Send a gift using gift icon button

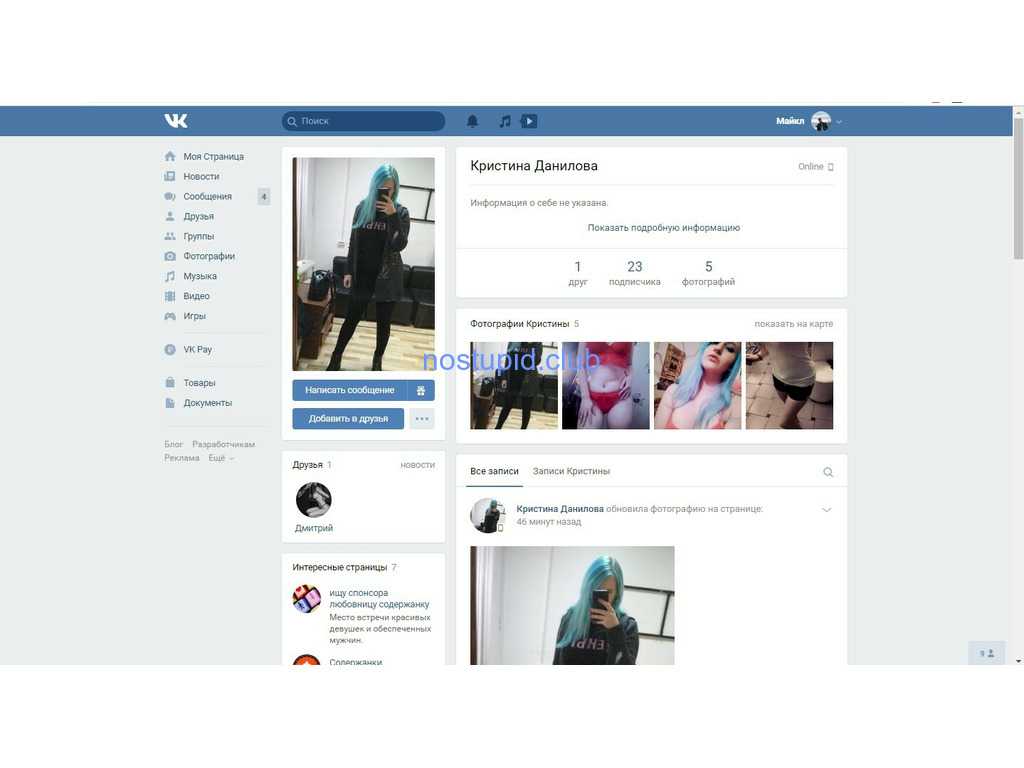(x=421, y=390)
